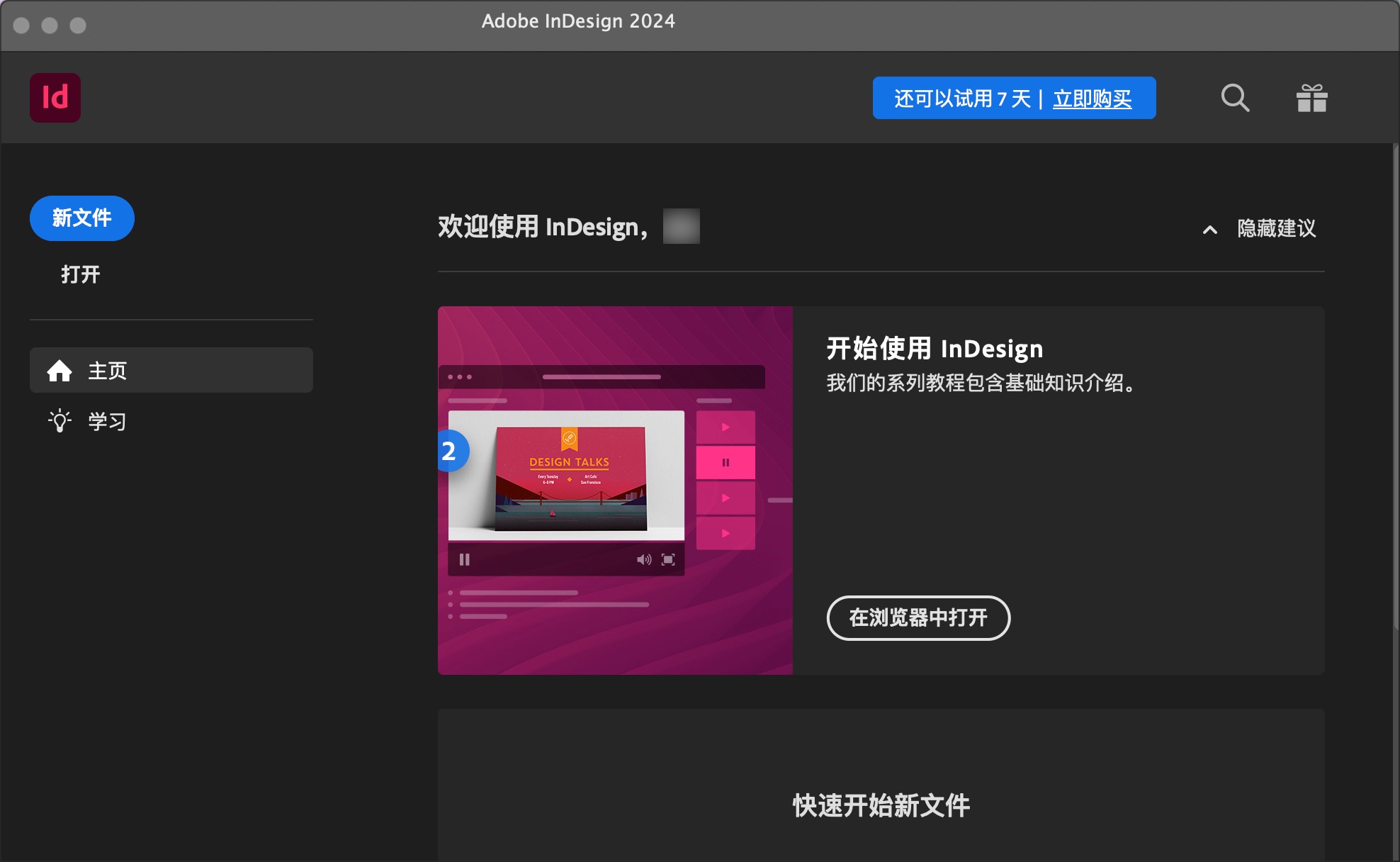The image size is (1400, 862).
Task: Click the 我们的系列教程包含基础知识介绍 description
Action: point(981,383)
